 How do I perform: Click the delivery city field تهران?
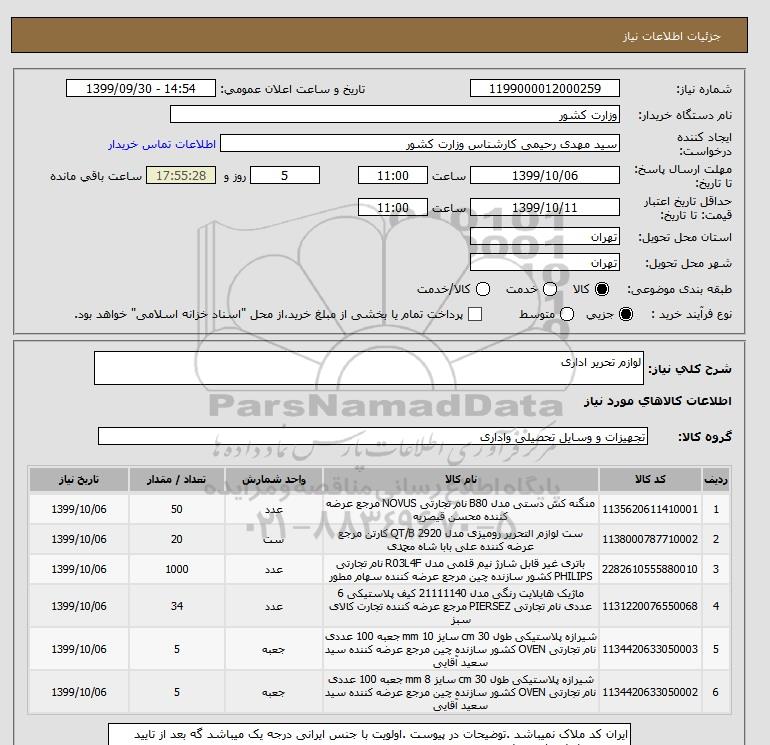click(545, 262)
